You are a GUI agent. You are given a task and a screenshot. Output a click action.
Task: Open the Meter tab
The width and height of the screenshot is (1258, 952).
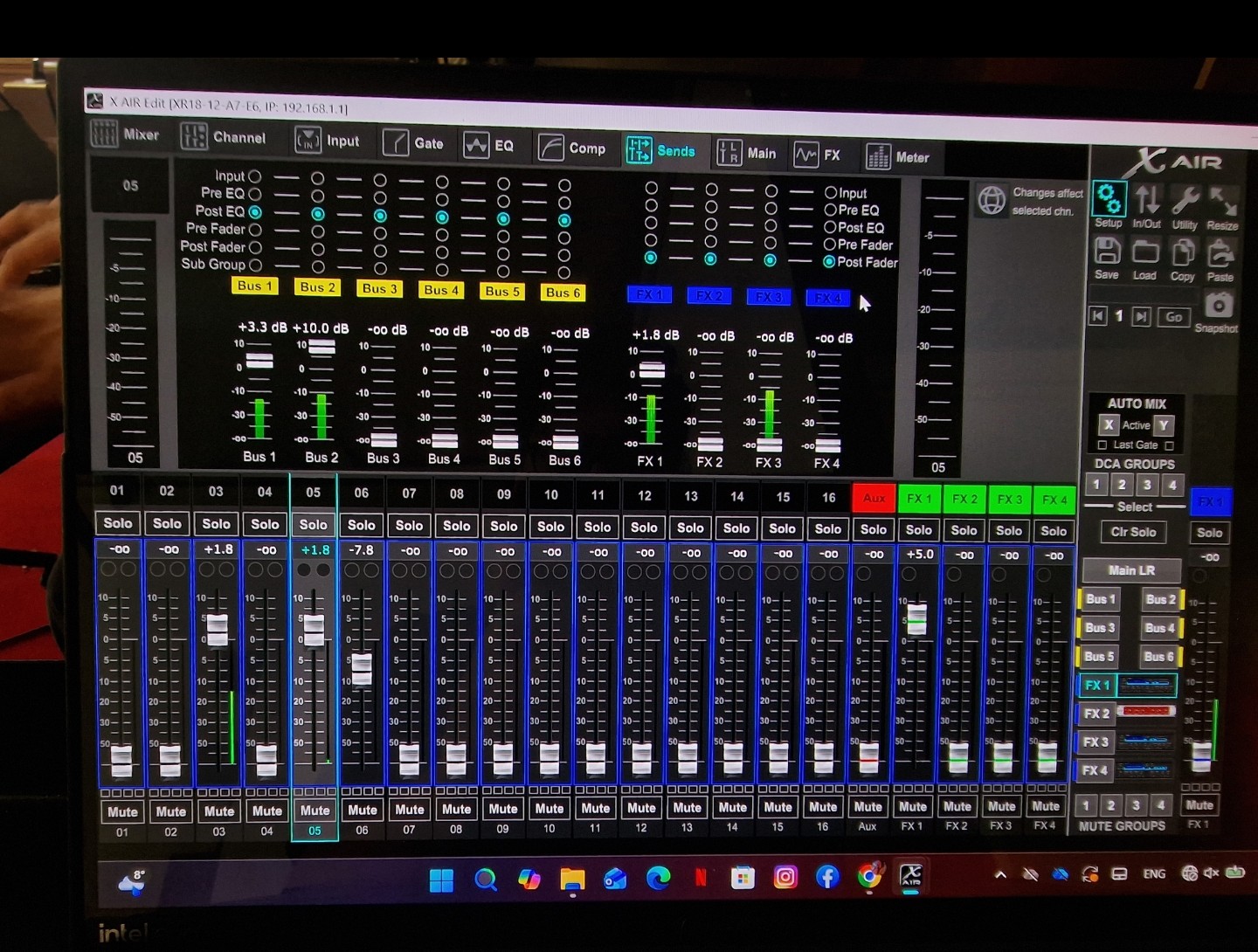pos(898,157)
